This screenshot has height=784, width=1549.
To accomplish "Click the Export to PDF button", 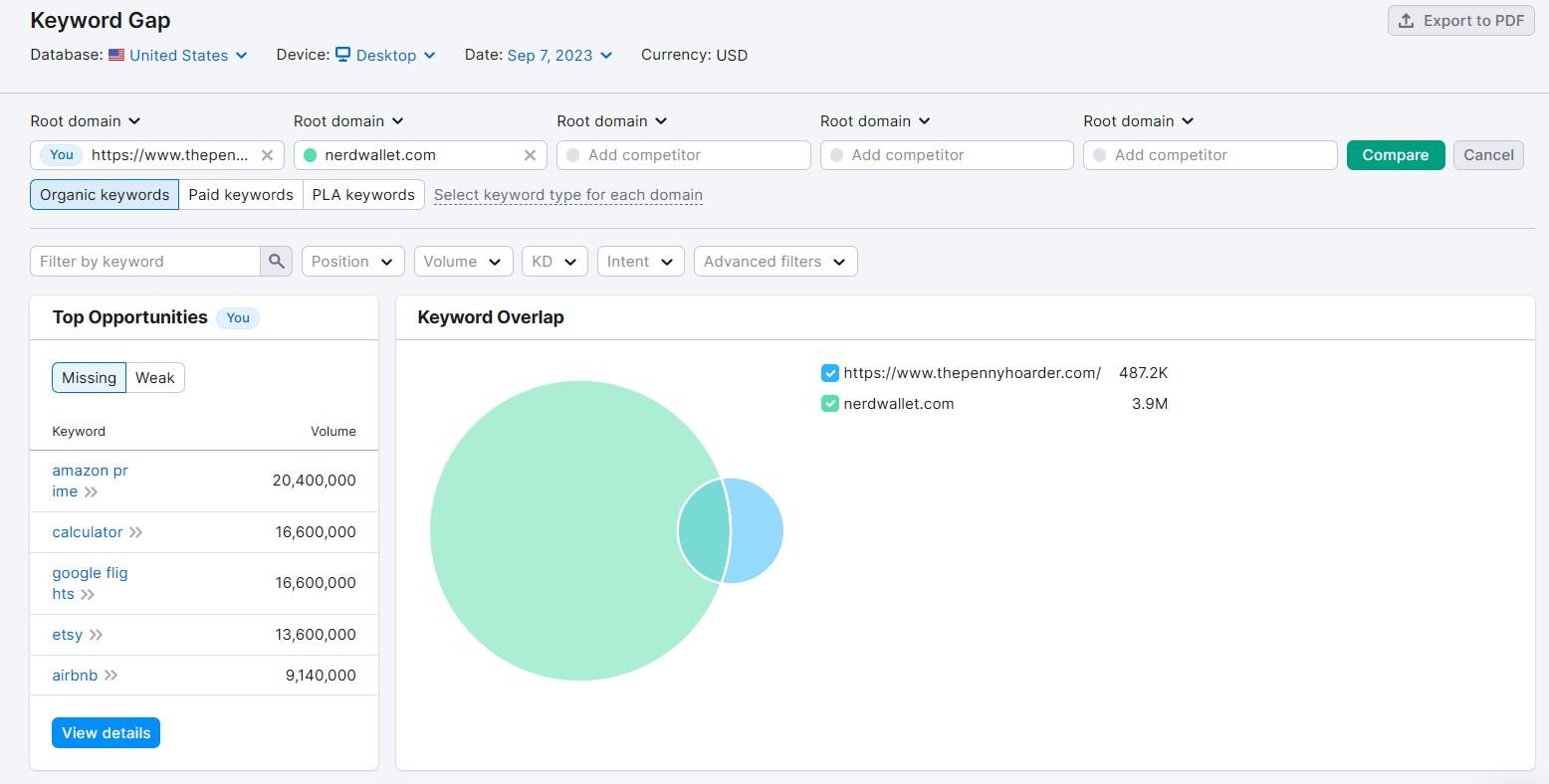I will point(1460,21).
